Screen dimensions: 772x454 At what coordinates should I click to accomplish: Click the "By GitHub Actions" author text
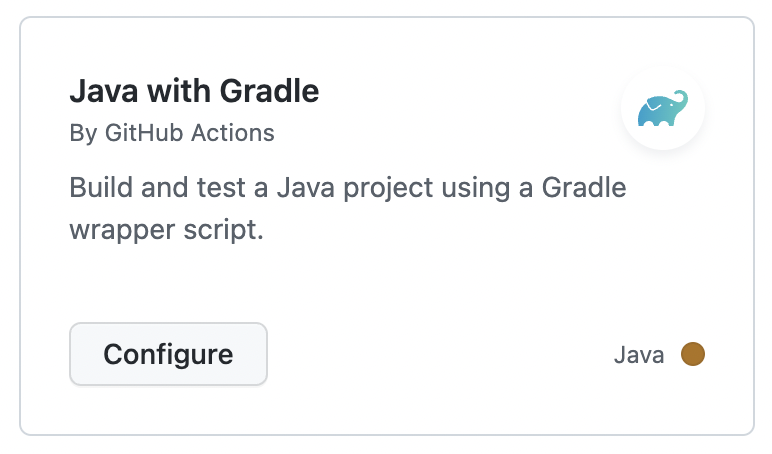click(172, 133)
